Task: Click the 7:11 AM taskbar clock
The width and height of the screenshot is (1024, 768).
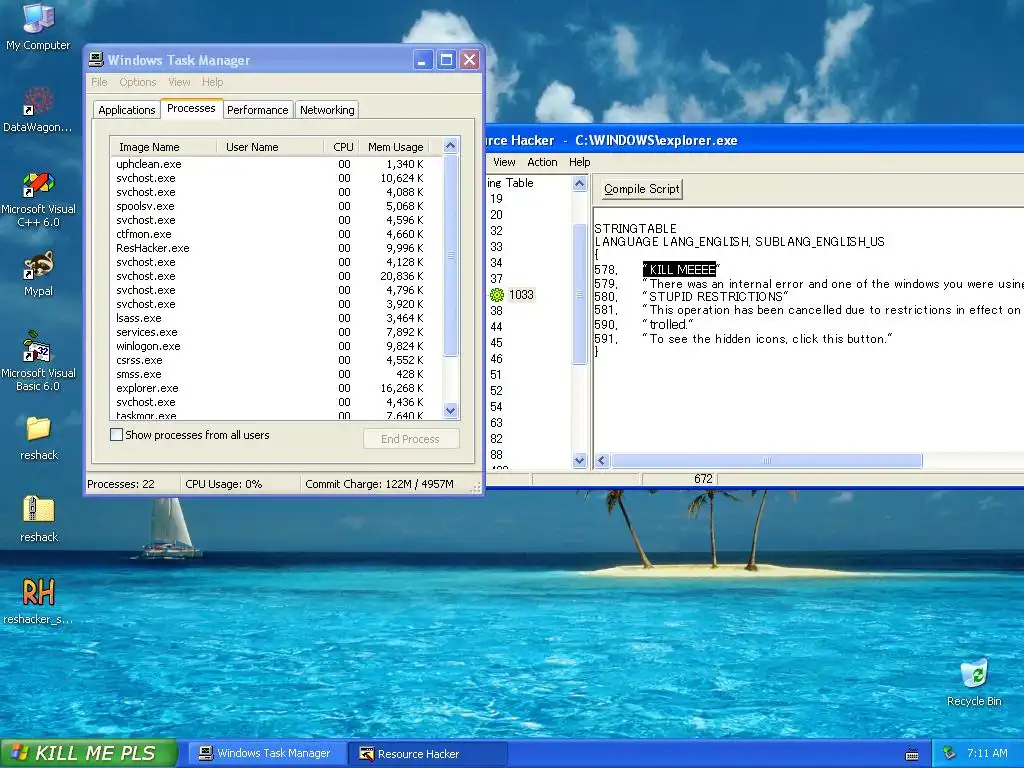Action: point(987,753)
